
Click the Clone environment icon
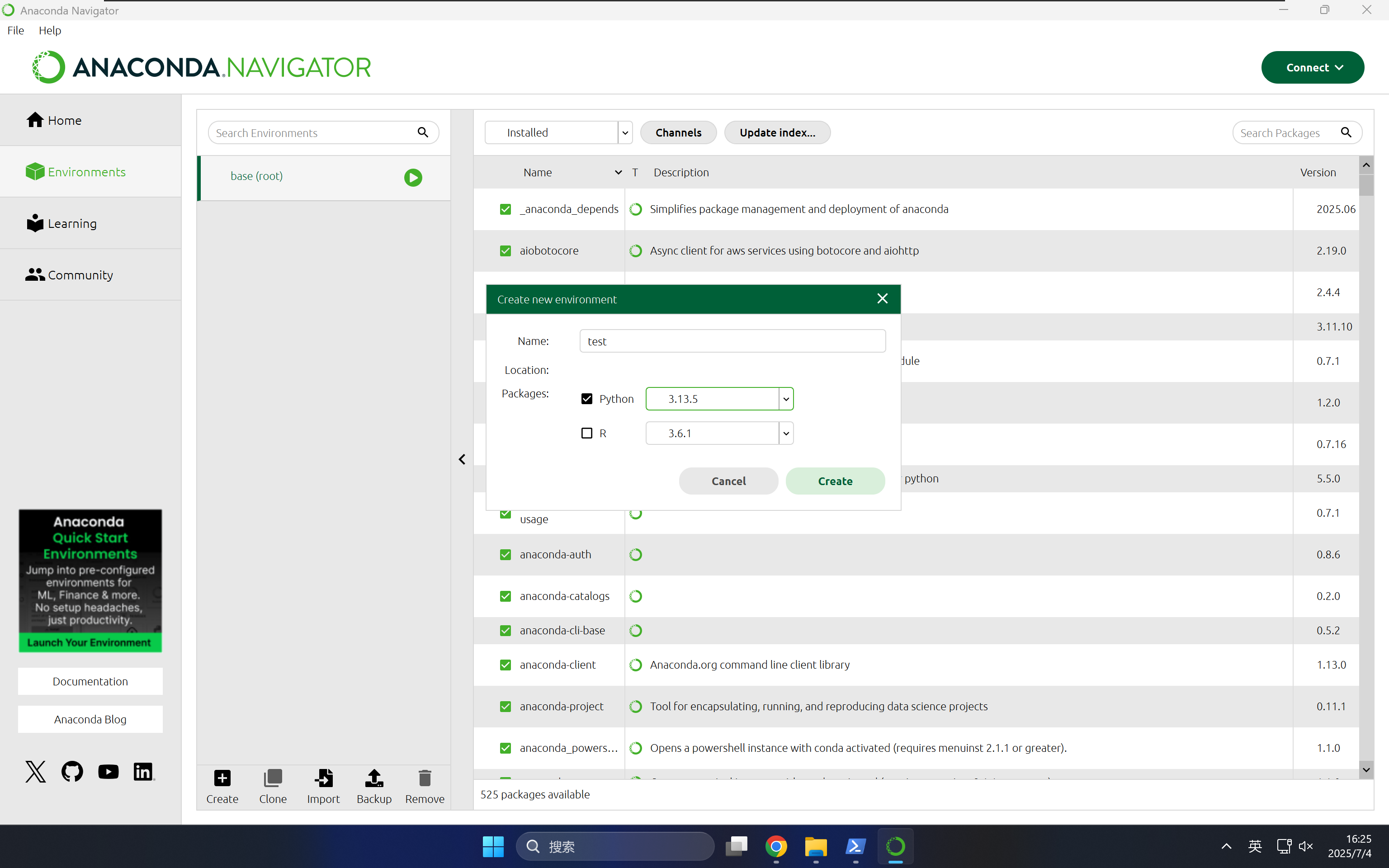coord(273,778)
